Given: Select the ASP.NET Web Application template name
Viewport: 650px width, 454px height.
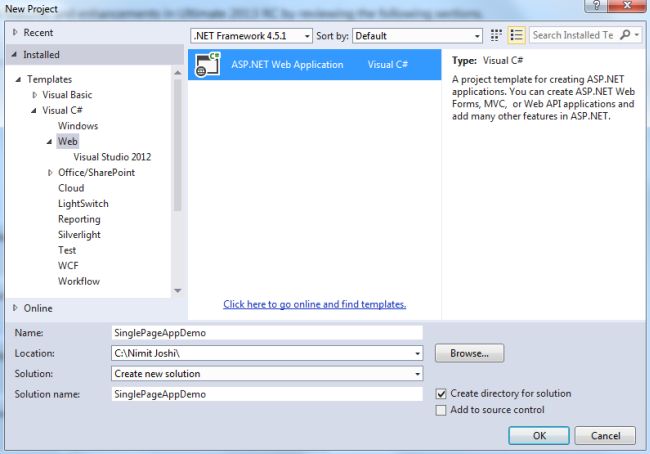Looking at the screenshot, I should (x=287, y=65).
